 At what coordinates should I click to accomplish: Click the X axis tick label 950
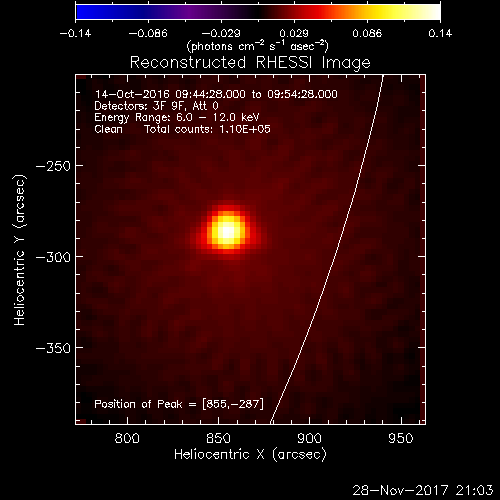click(x=401, y=438)
